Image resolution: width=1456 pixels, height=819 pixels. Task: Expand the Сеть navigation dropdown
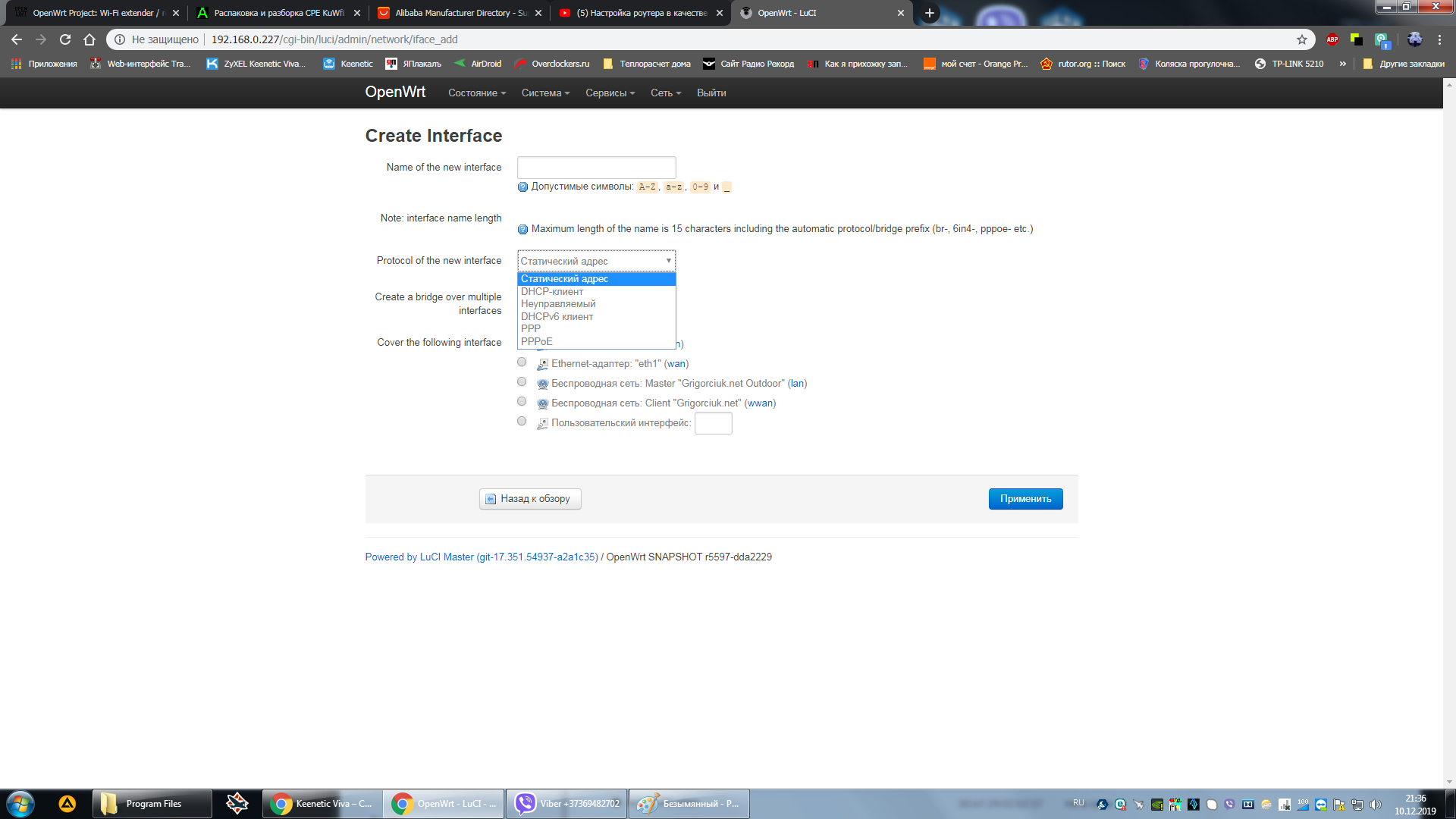[x=665, y=93]
